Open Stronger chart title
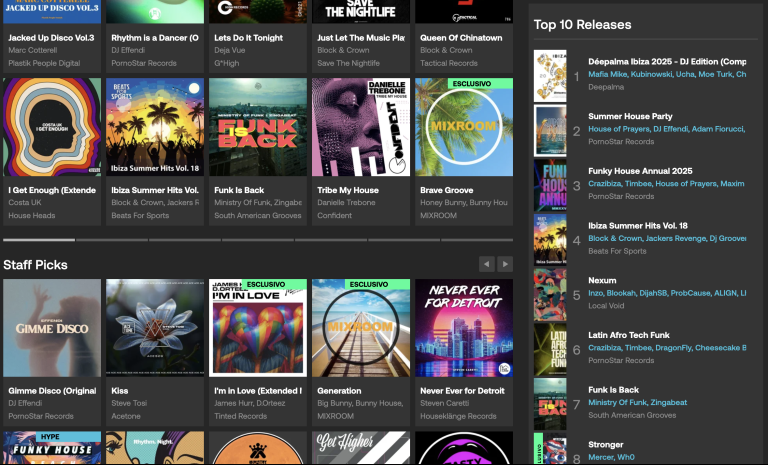 coord(605,445)
